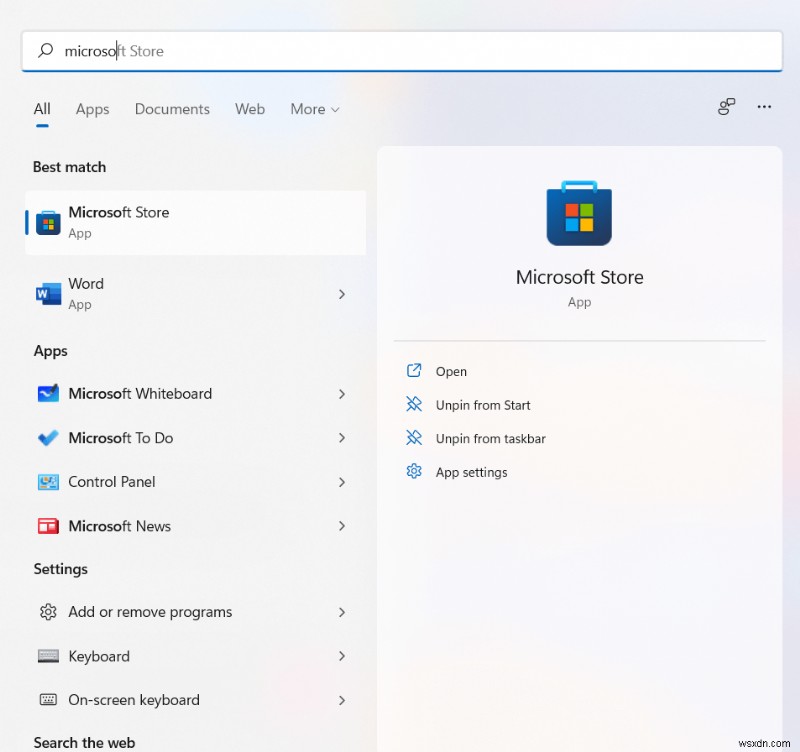Open the Control Panel
This screenshot has width=800, height=752.
[110, 482]
